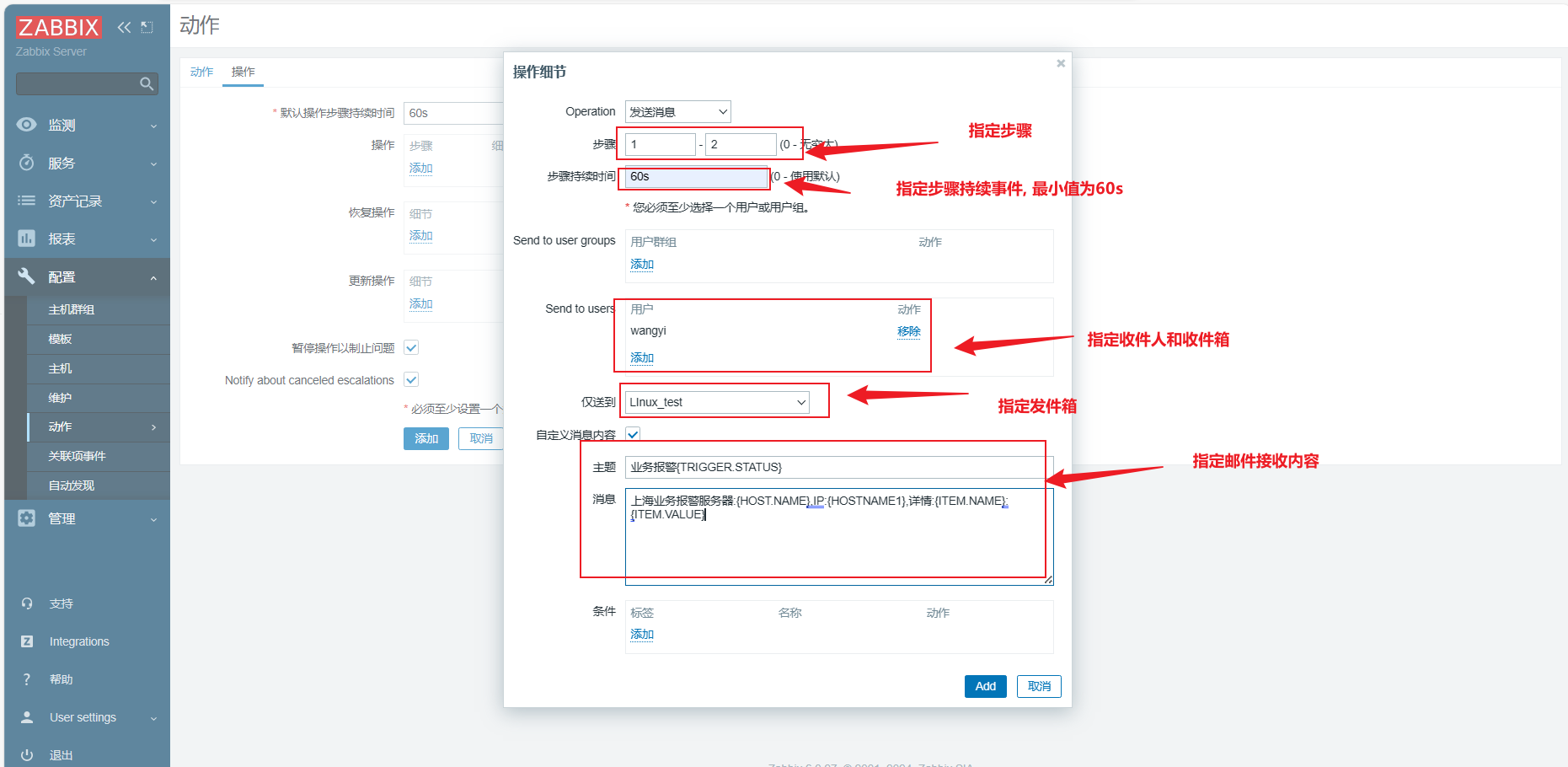Viewport: 1568px width, 767px height.
Task: Toggle Notify about canceled escalations checkbox
Action: click(x=411, y=379)
